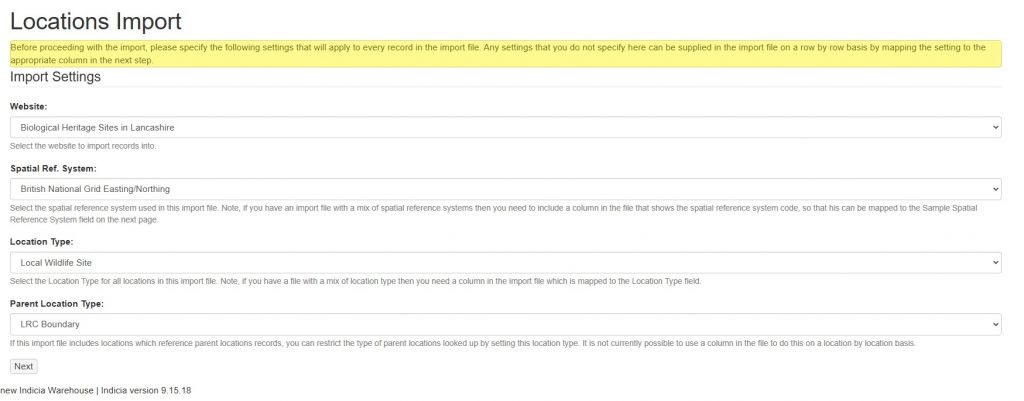Click the 'Website:' field label
Screen dimensions: 1024x401
point(29,106)
